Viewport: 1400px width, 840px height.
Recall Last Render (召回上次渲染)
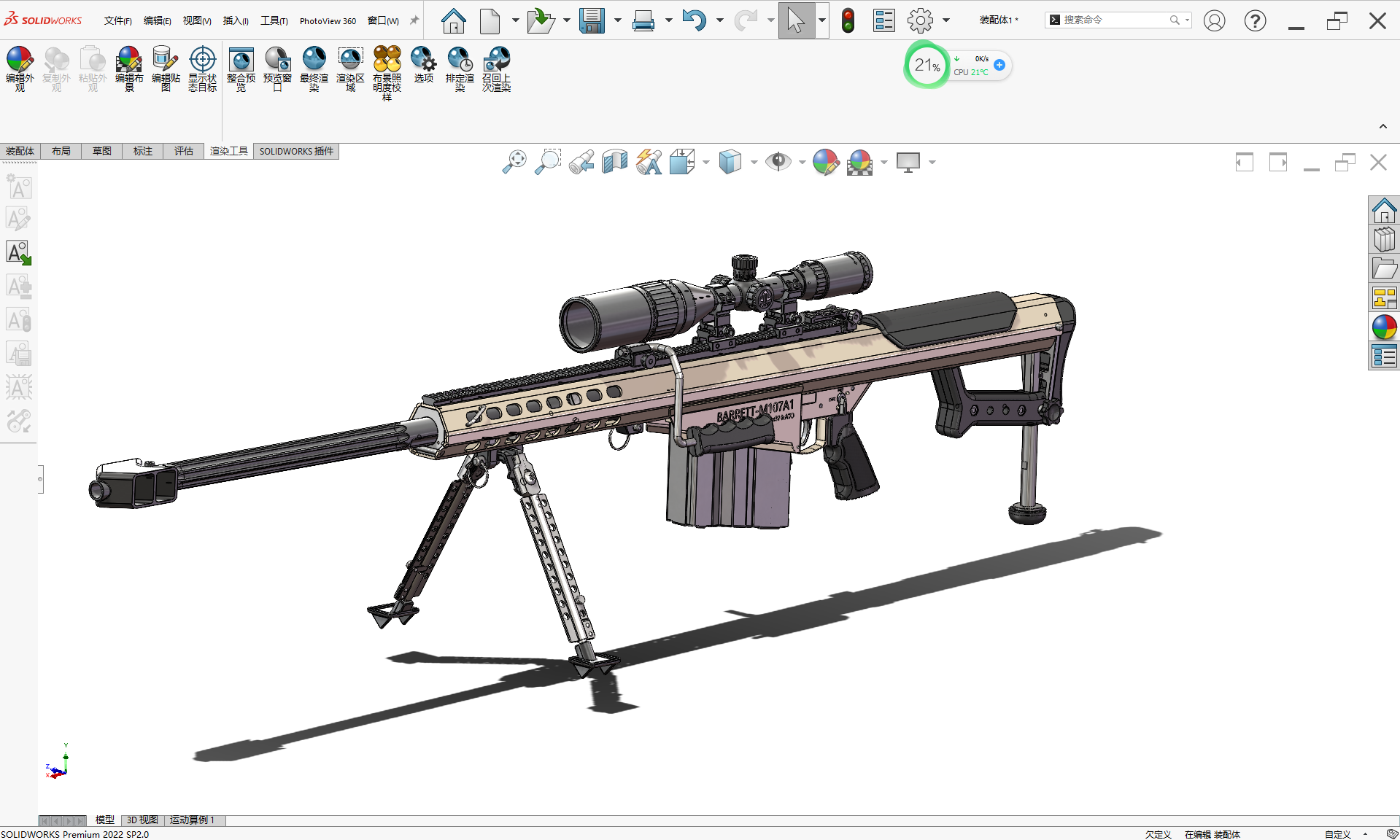point(496,69)
